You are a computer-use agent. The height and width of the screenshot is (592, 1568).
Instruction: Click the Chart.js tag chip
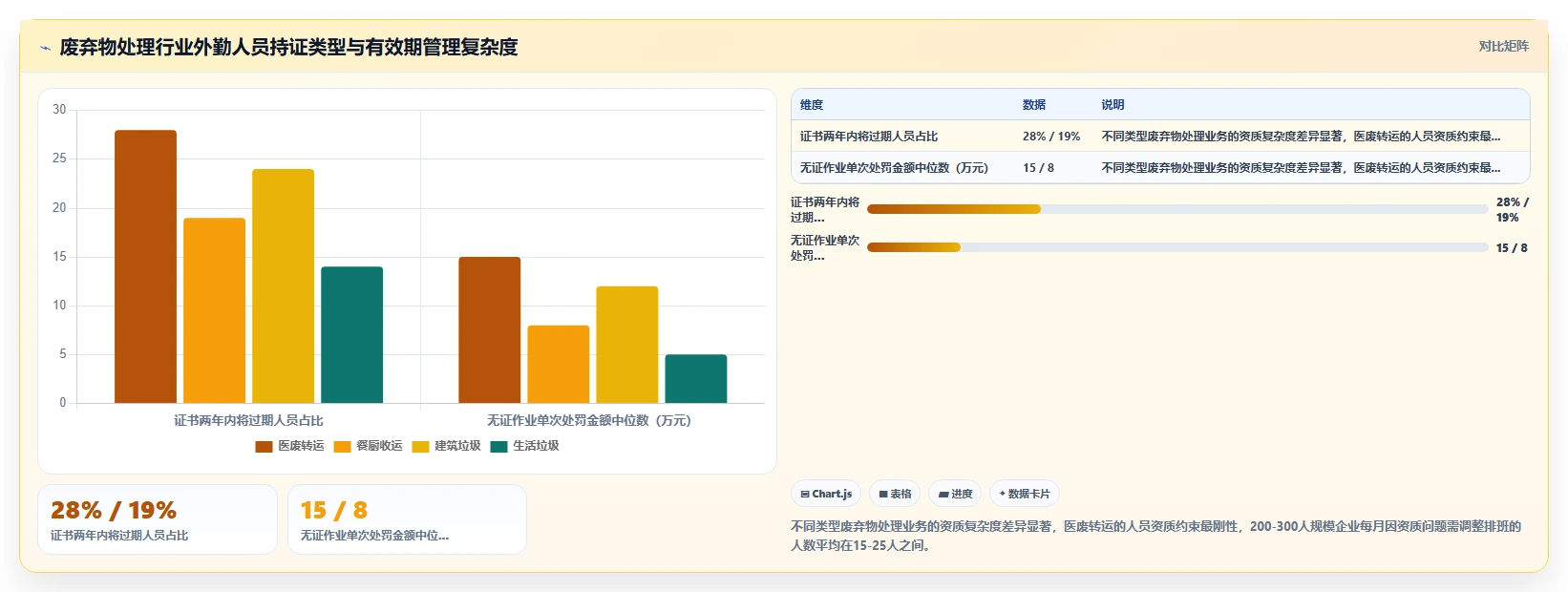tap(826, 494)
